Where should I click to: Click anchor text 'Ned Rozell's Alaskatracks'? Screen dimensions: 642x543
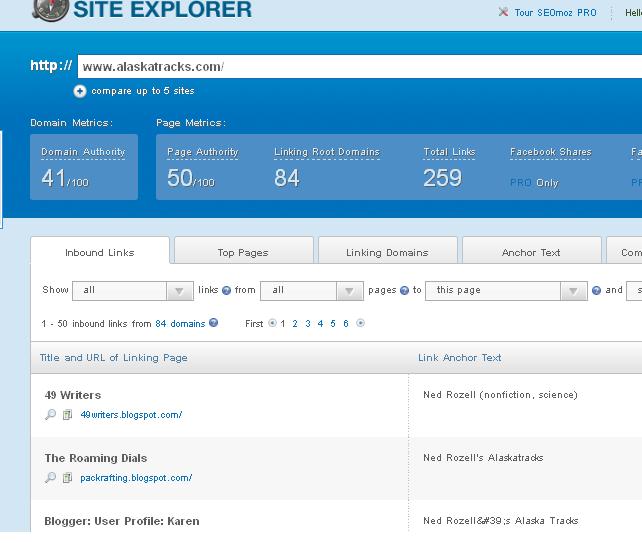483,457
